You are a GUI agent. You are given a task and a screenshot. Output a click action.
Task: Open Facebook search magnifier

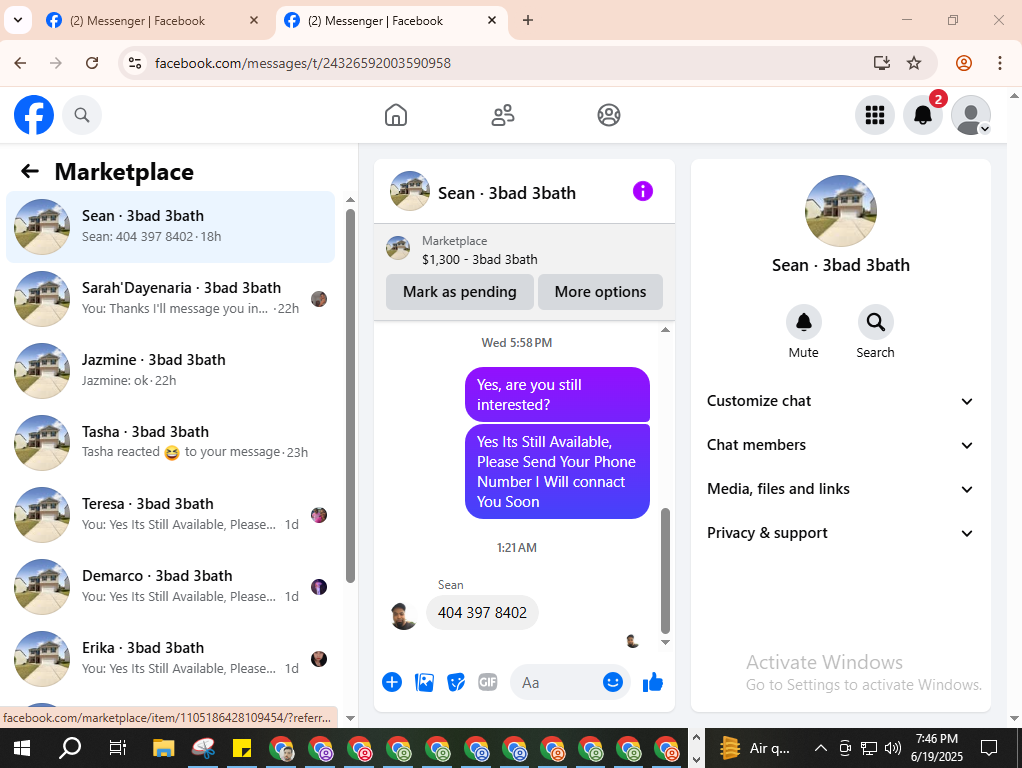(81, 115)
